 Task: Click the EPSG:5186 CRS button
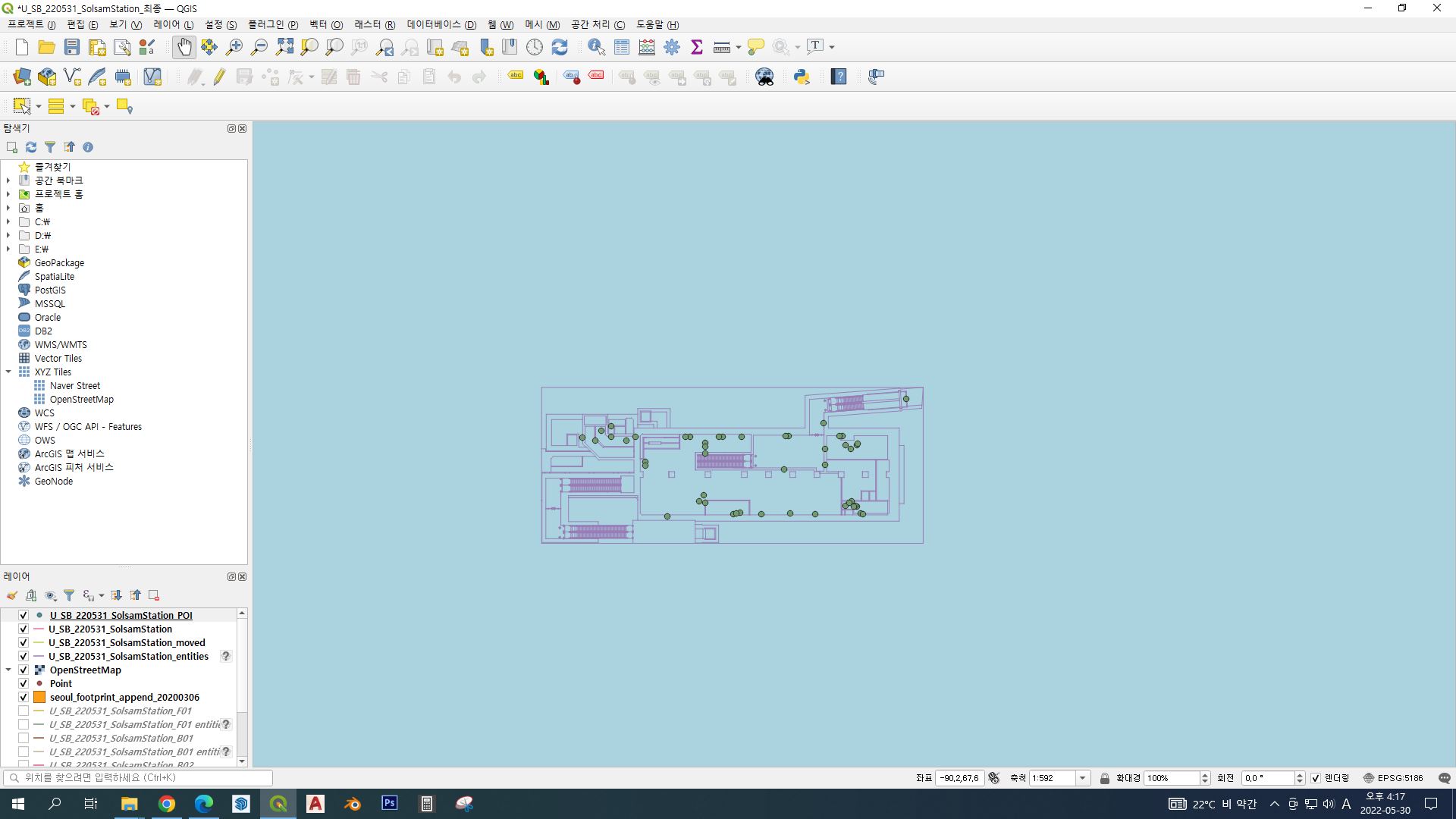point(1393,778)
